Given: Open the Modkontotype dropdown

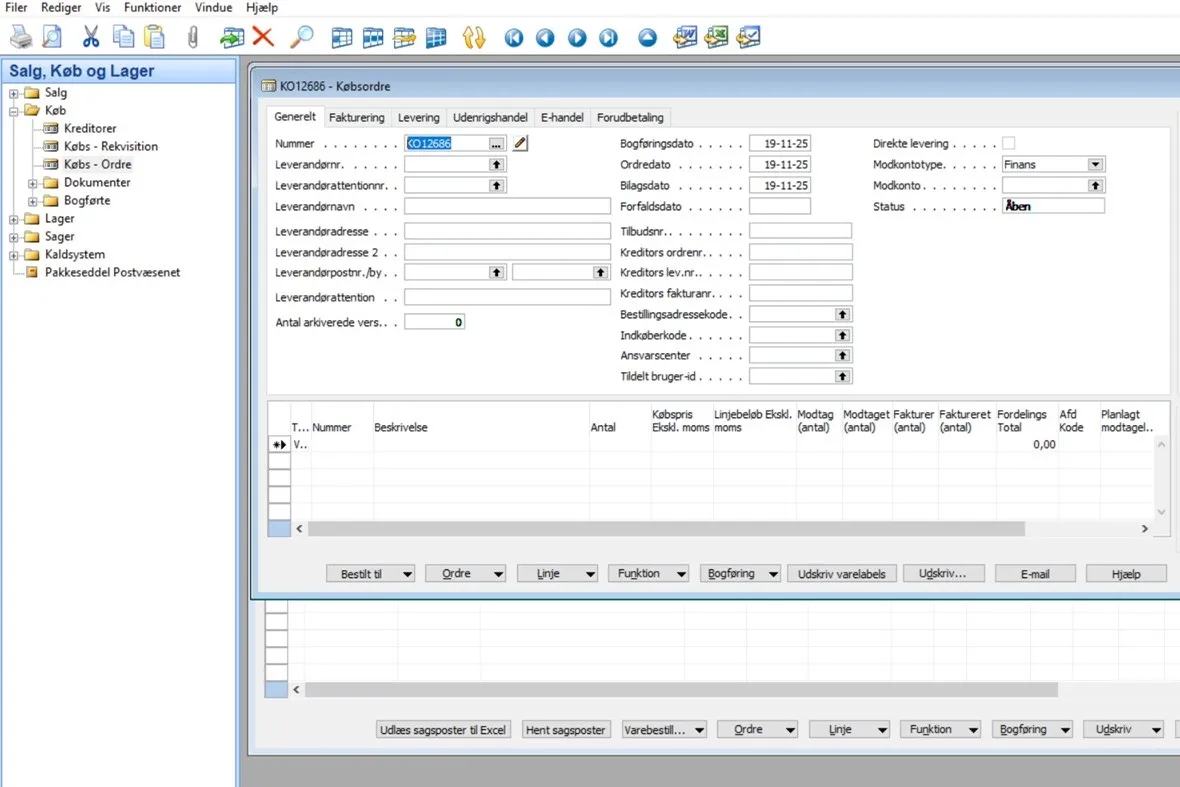Looking at the screenshot, I should [1095, 165].
